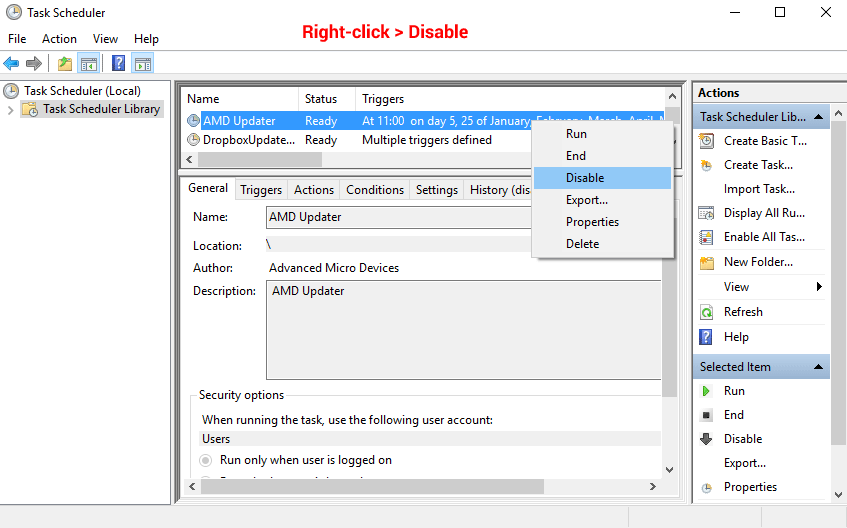Click the task Name field showing AMD Updater
The width and height of the screenshot is (847, 528).
coord(399,217)
